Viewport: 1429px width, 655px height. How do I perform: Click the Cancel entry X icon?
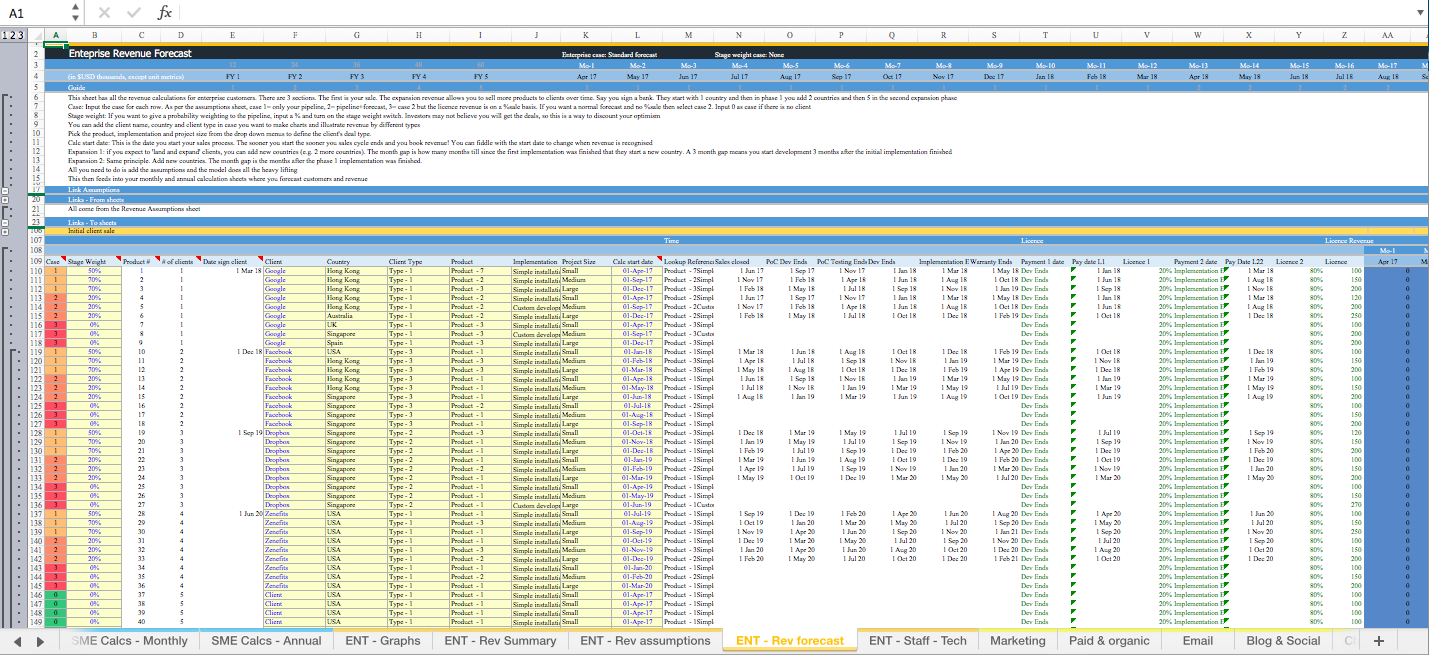(105, 13)
